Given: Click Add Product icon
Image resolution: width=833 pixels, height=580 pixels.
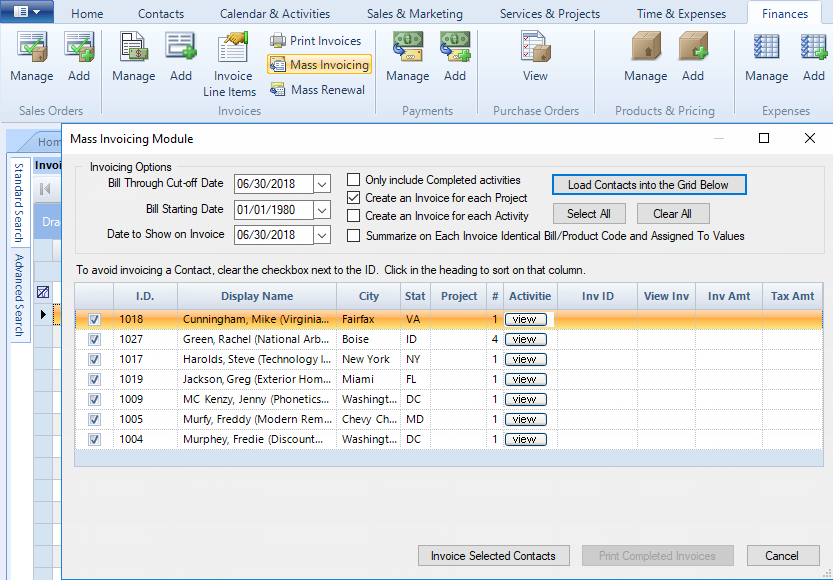Looking at the screenshot, I should click(693, 56).
